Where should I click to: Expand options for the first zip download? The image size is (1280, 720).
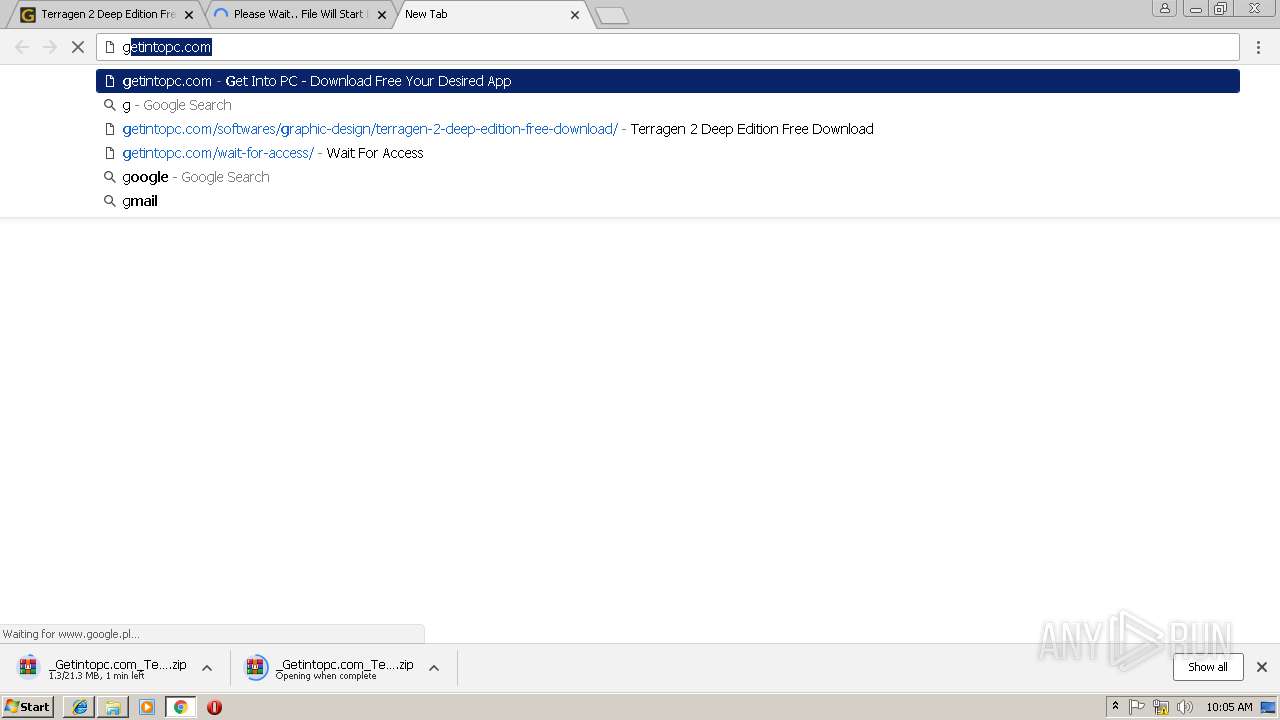[x=207, y=668]
